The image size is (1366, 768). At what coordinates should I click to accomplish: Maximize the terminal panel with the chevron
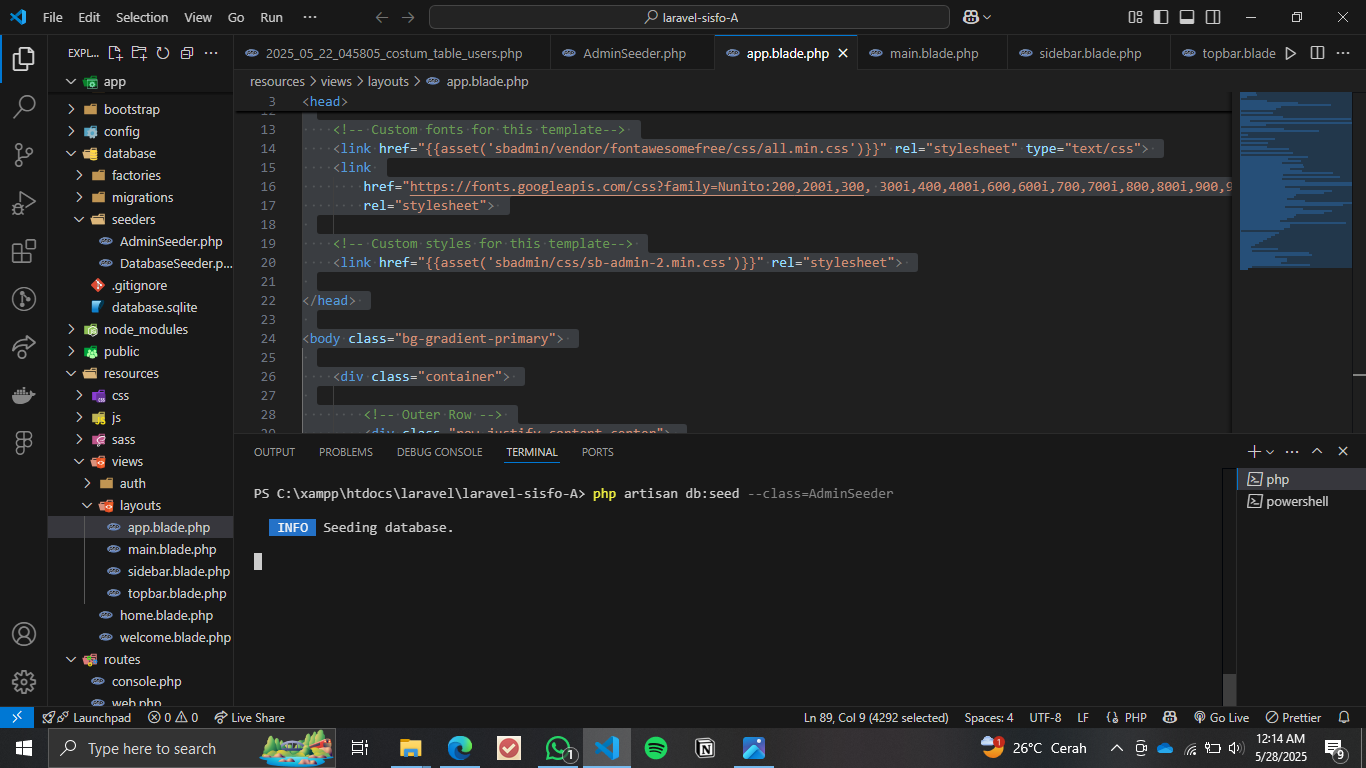(x=1317, y=452)
